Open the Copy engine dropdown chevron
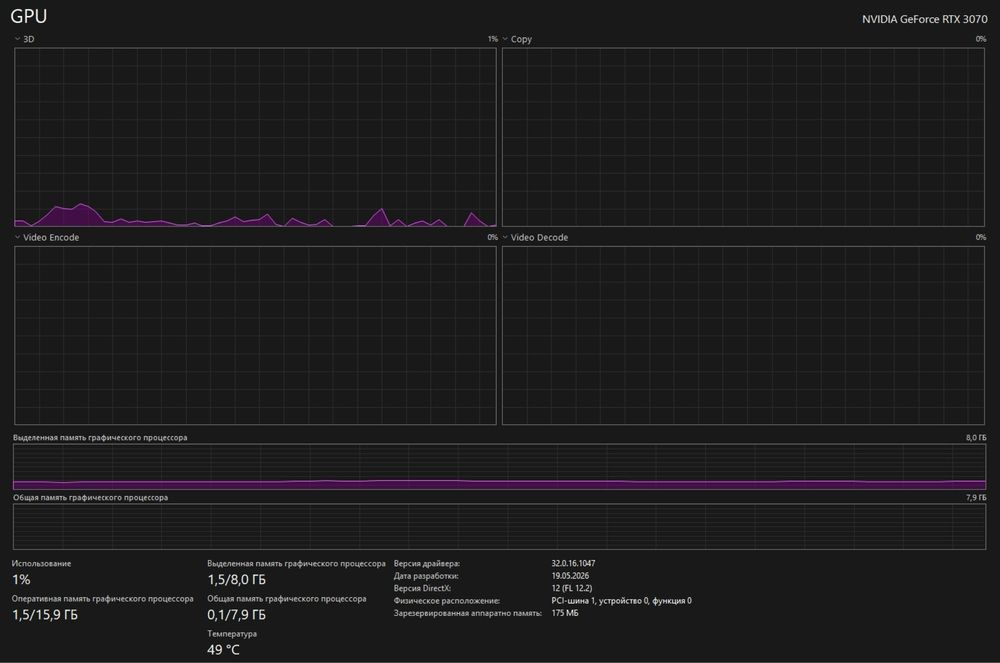The width and height of the screenshot is (1000, 663). tap(505, 39)
